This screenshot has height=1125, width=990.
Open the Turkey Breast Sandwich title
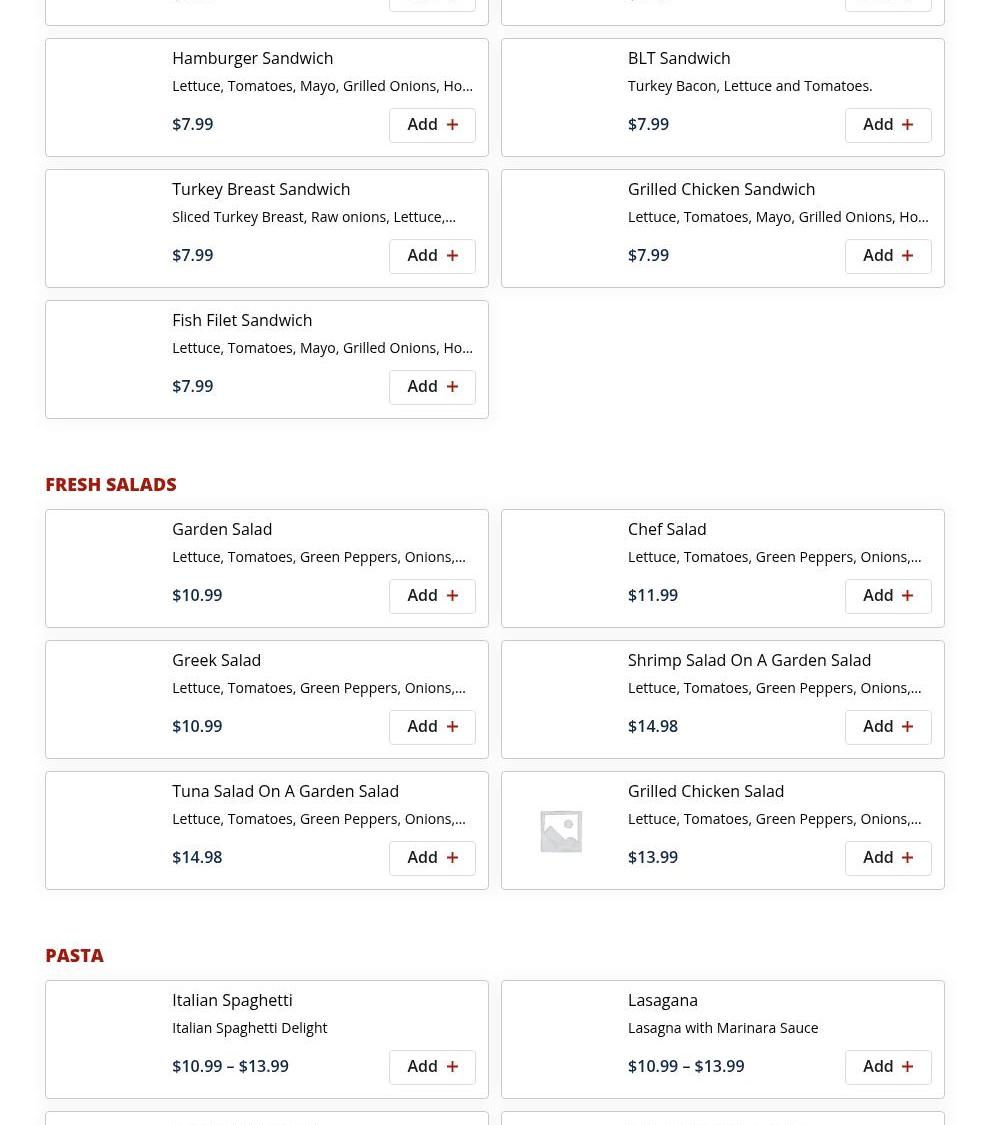261,189
